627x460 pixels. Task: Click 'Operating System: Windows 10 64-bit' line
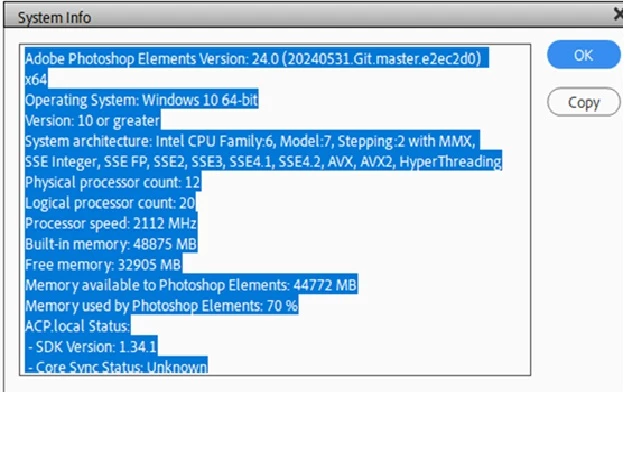(x=142, y=100)
